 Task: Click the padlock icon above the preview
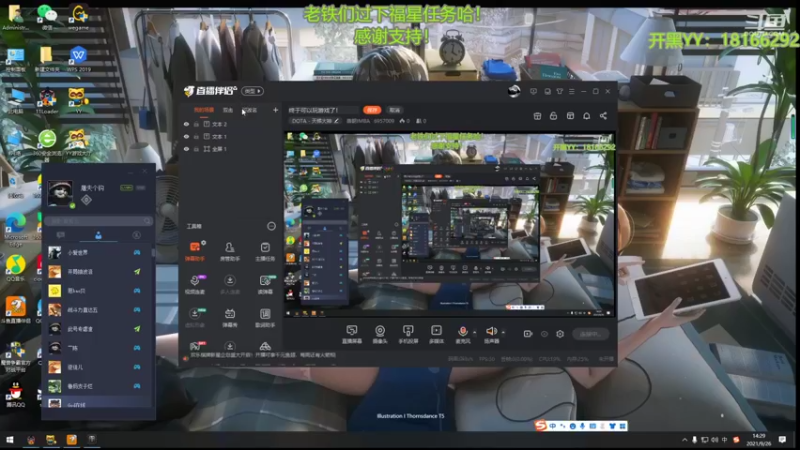pyautogui.click(x=553, y=116)
